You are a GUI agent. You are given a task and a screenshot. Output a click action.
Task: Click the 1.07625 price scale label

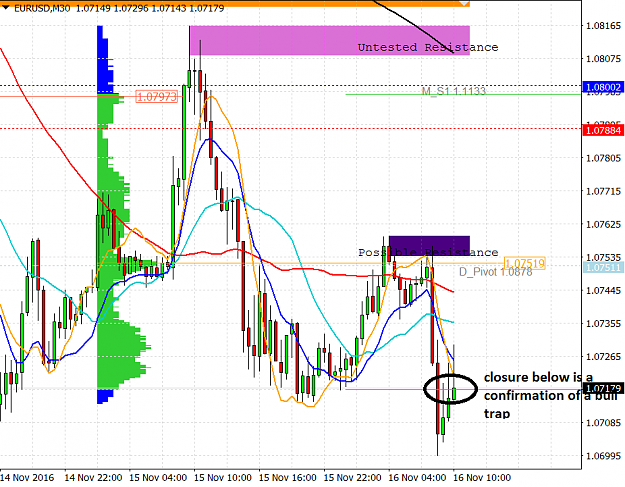(603, 224)
